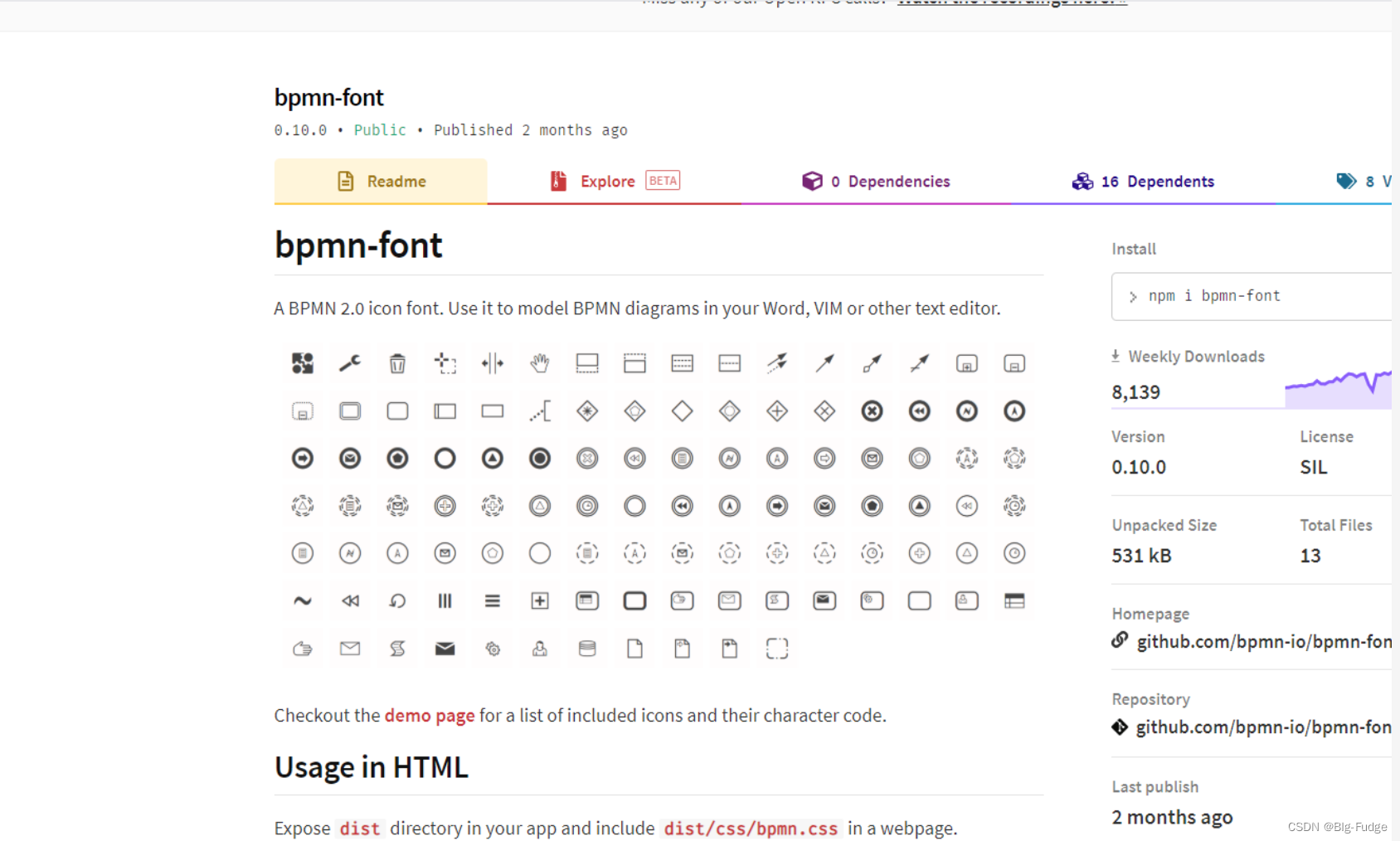Copy the npm i bpmn-font install command
This screenshot has width=1400, height=841.
point(1252,296)
